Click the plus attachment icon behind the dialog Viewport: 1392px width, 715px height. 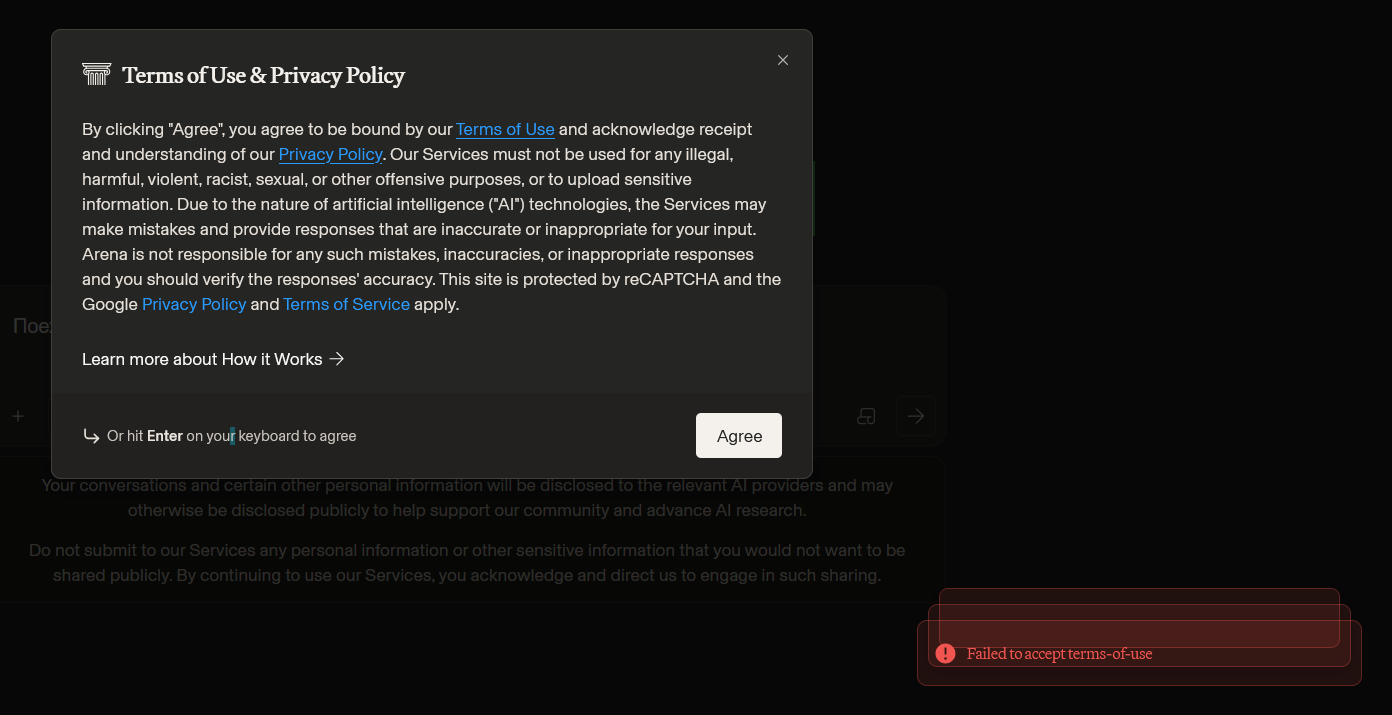tap(18, 416)
